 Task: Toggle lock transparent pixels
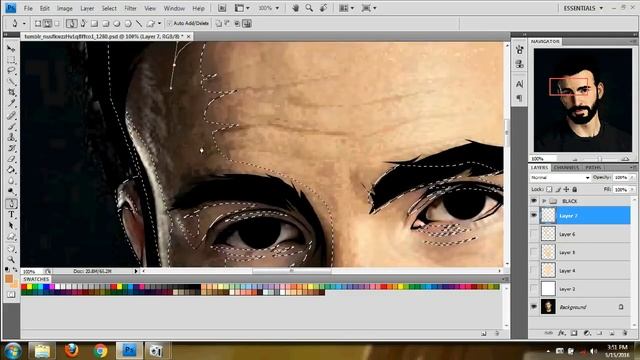[549, 189]
